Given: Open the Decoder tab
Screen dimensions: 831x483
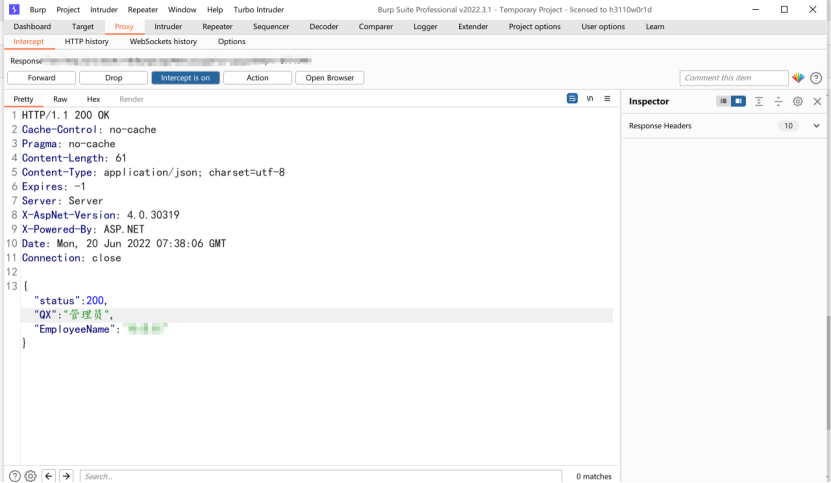Looking at the screenshot, I should coord(324,27).
